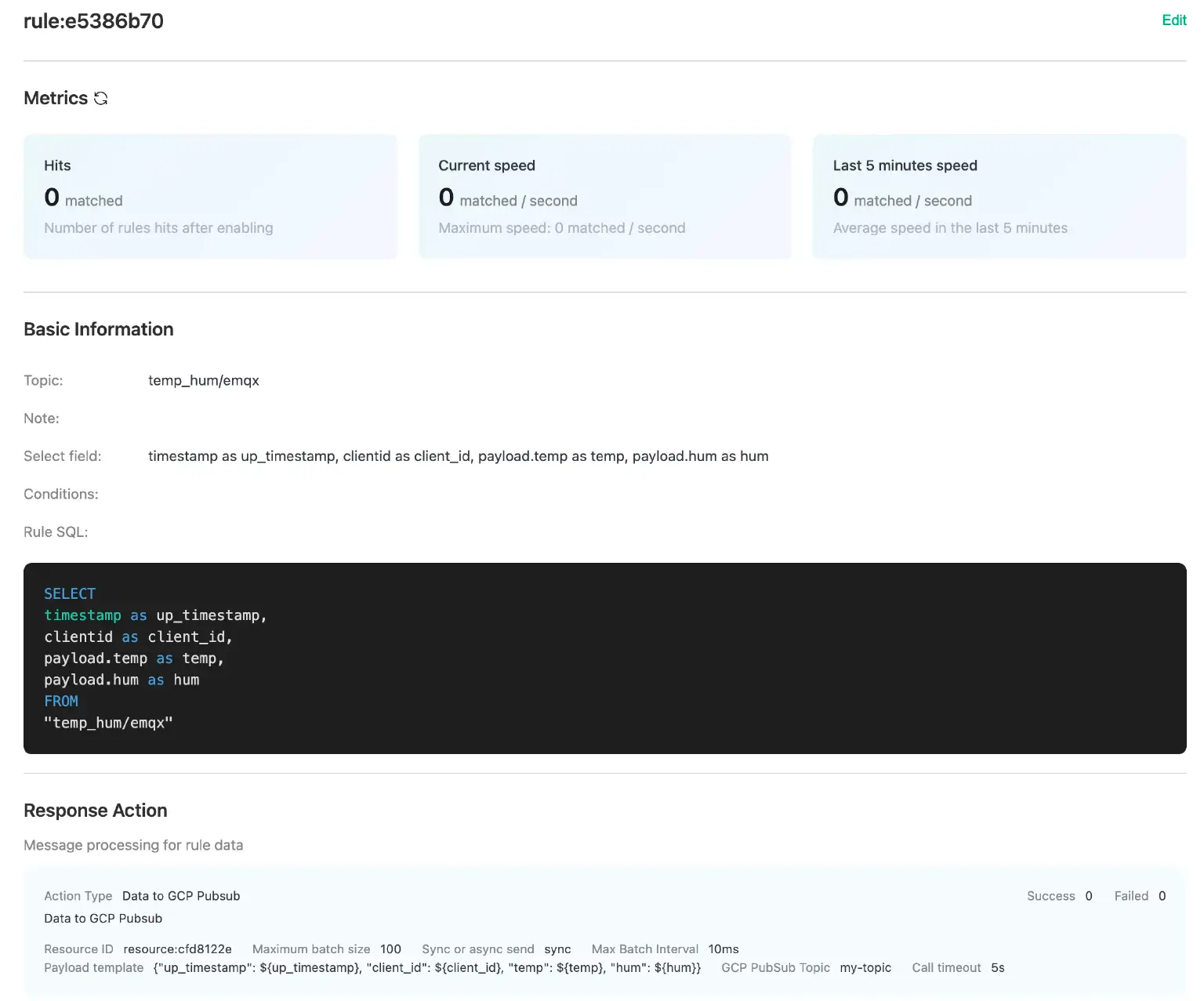
Task: Select the Current speed metric card
Action: point(604,196)
